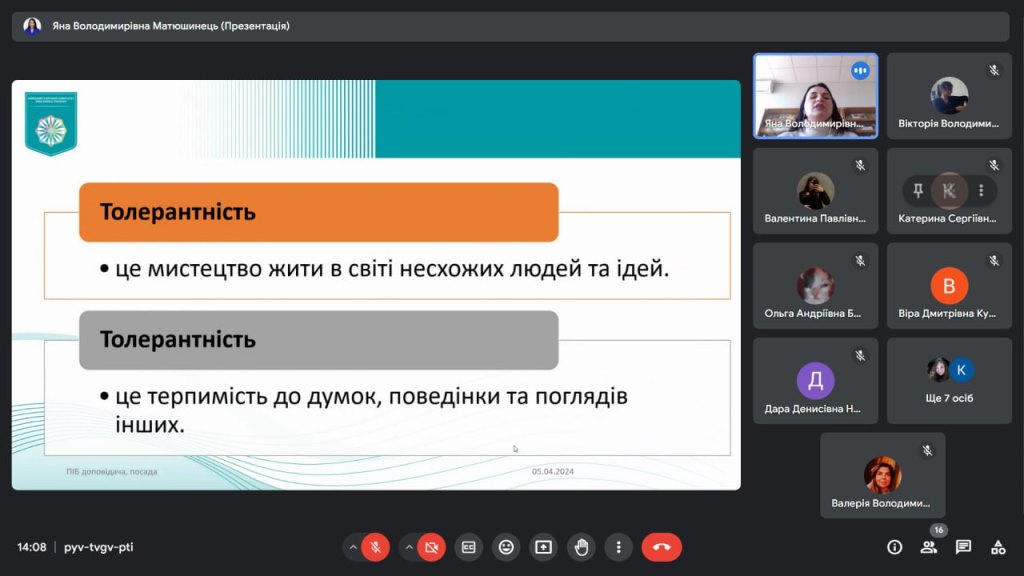Click muted mic icon on Валентина's tile
The image size is (1024, 576).
coord(860,166)
